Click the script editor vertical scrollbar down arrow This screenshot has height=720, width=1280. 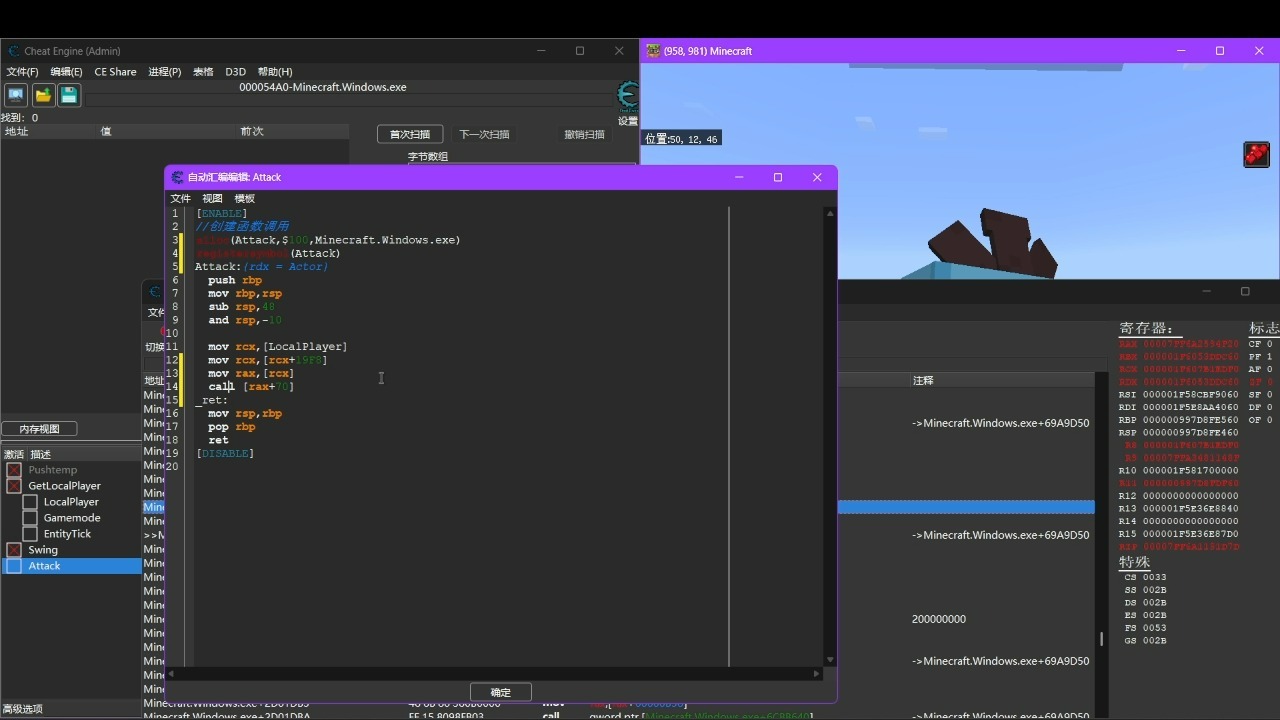pyautogui.click(x=830, y=660)
